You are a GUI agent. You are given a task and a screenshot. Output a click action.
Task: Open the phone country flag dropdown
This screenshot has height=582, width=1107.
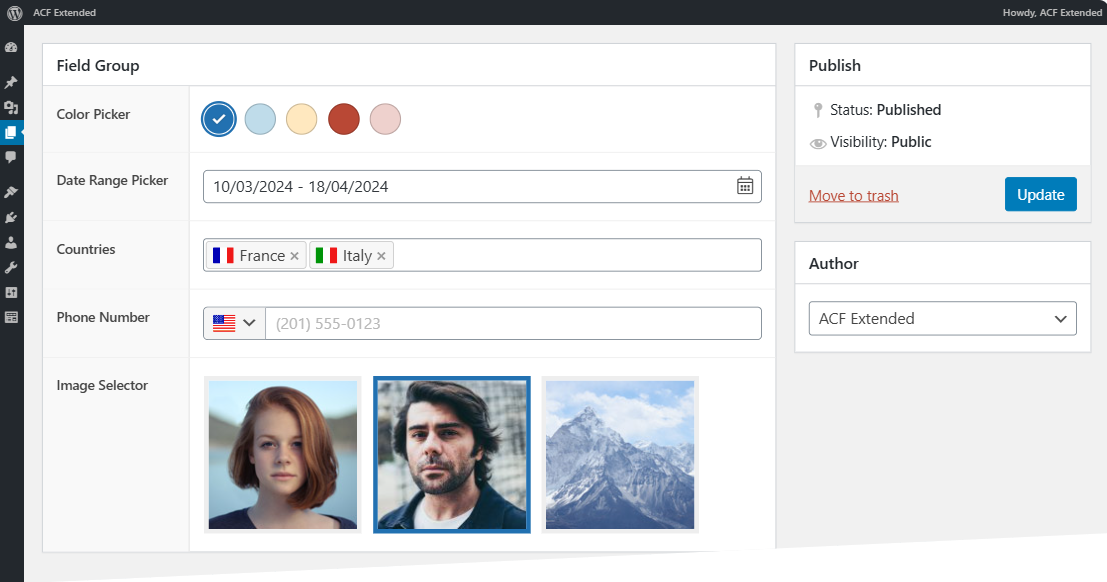pyautogui.click(x=234, y=323)
